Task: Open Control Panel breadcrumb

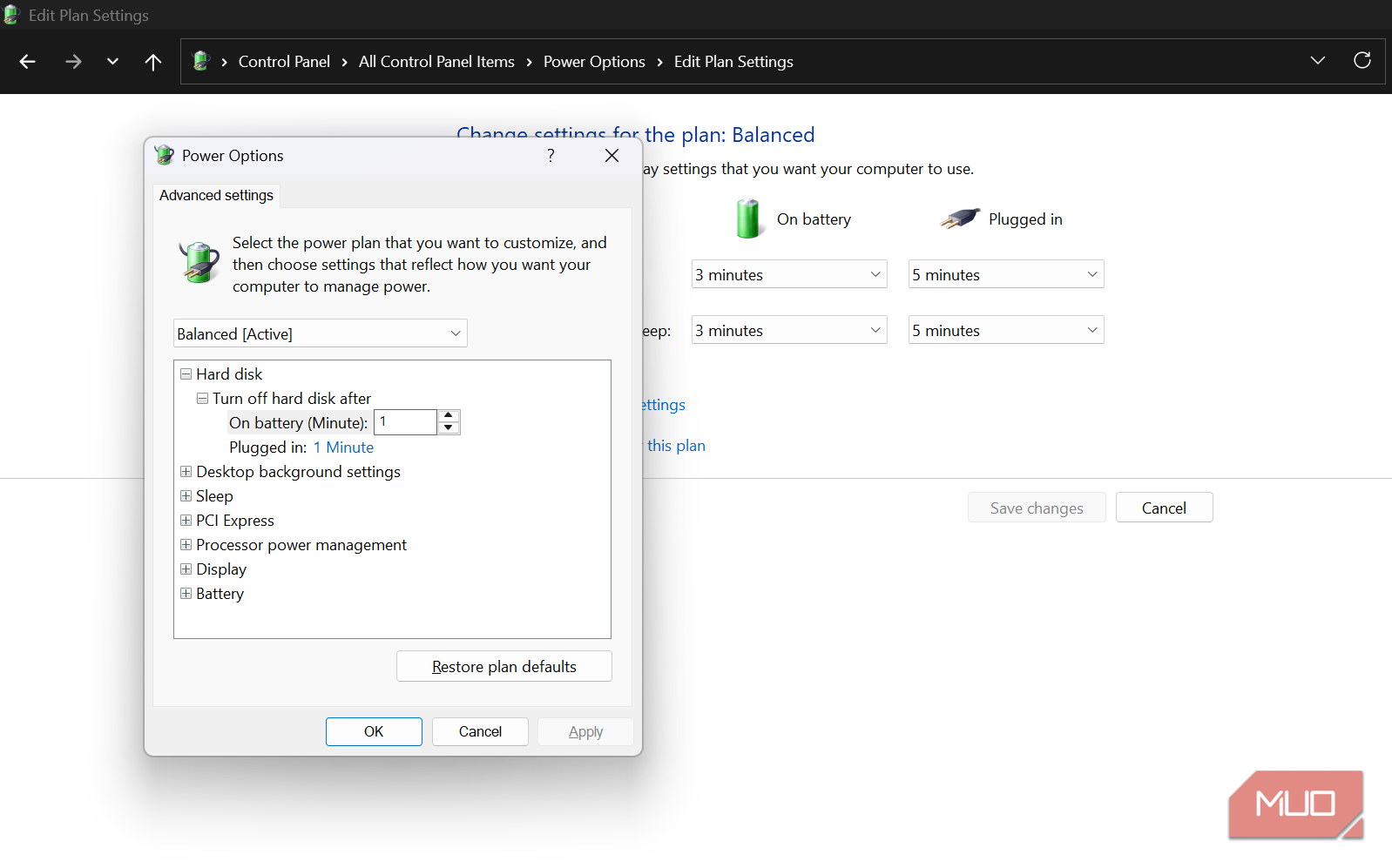Action: click(284, 62)
